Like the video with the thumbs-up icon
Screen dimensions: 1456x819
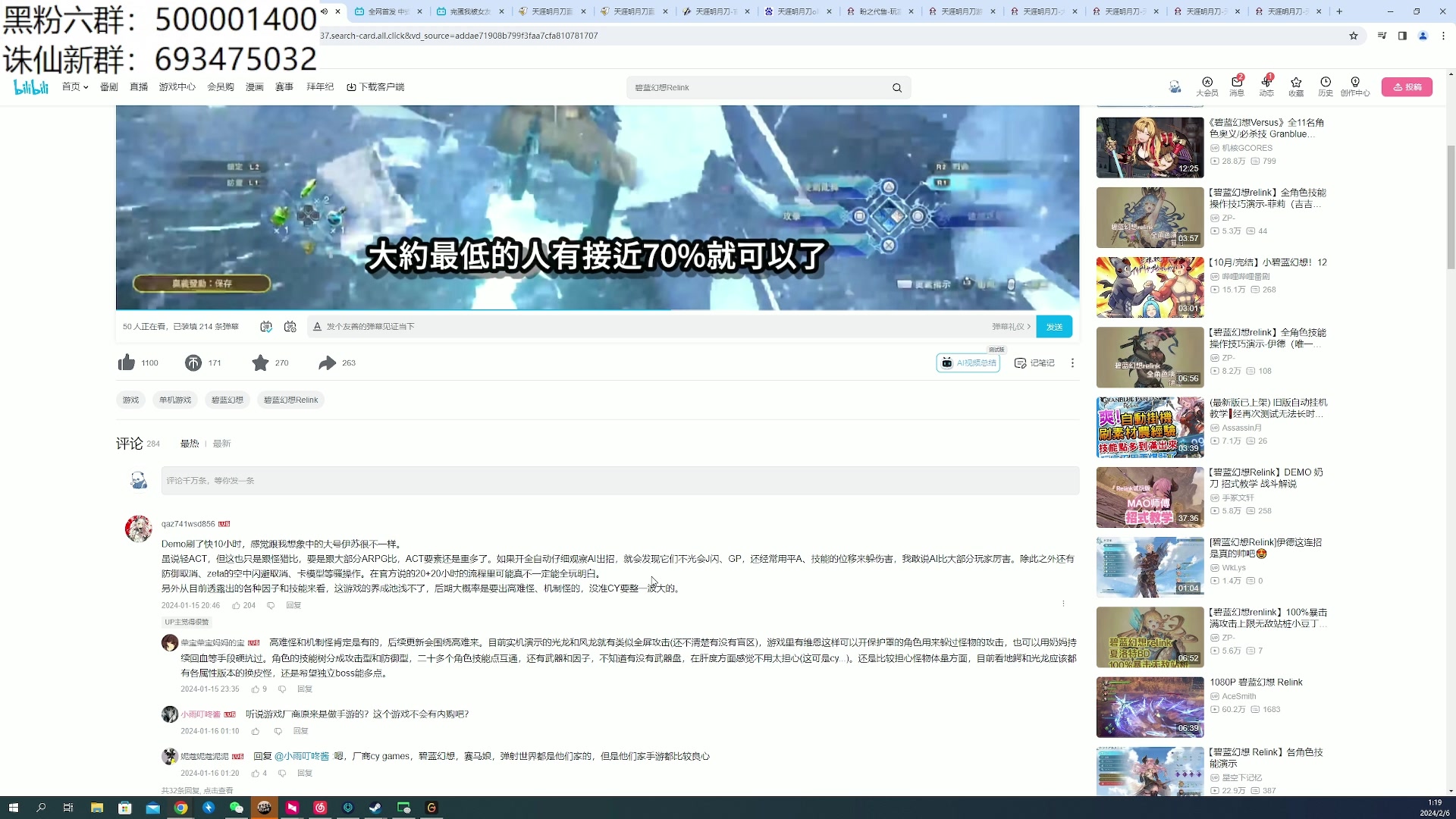[126, 362]
